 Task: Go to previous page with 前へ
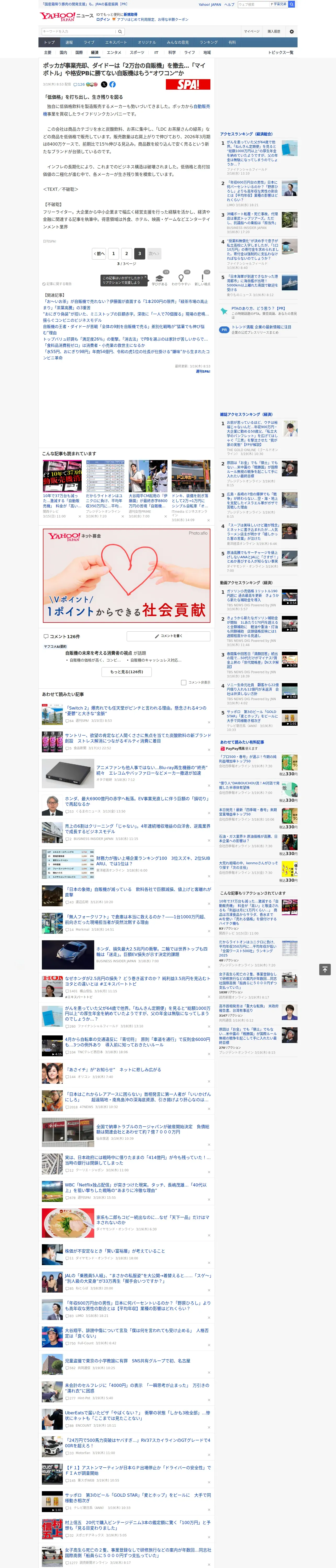pyautogui.click(x=99, y=253)
